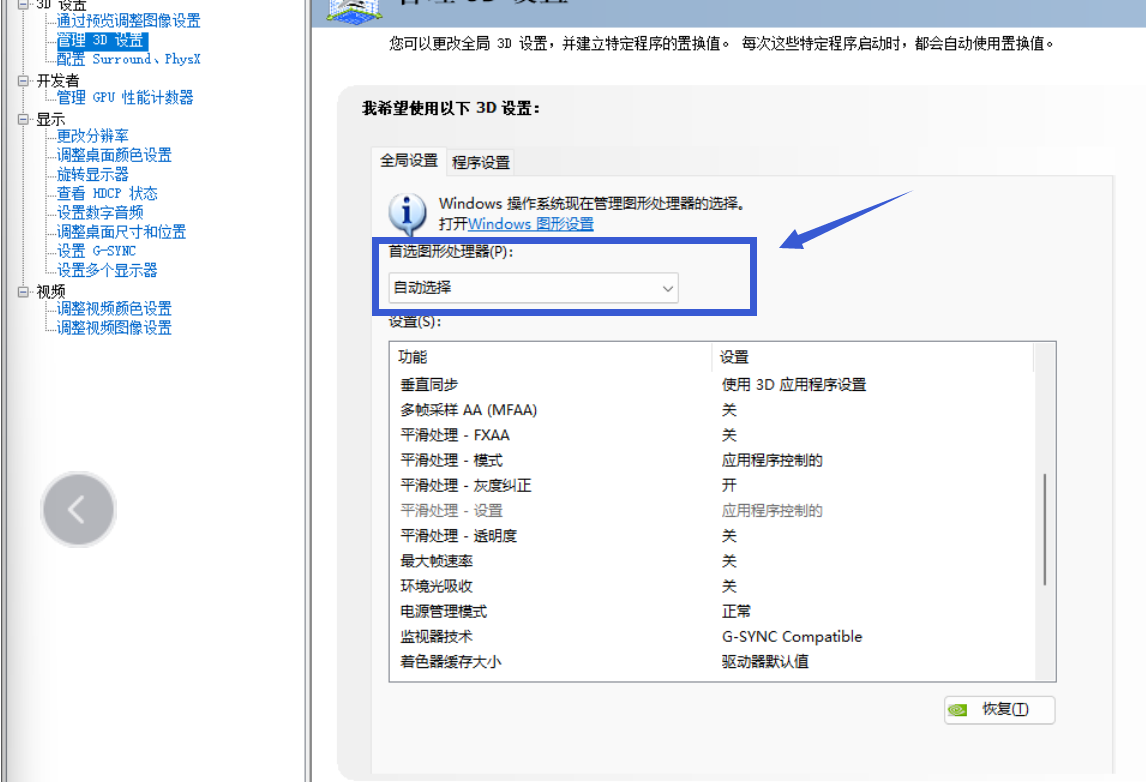
Task: Click the blue information icon
Action: (x=407, y=213)
